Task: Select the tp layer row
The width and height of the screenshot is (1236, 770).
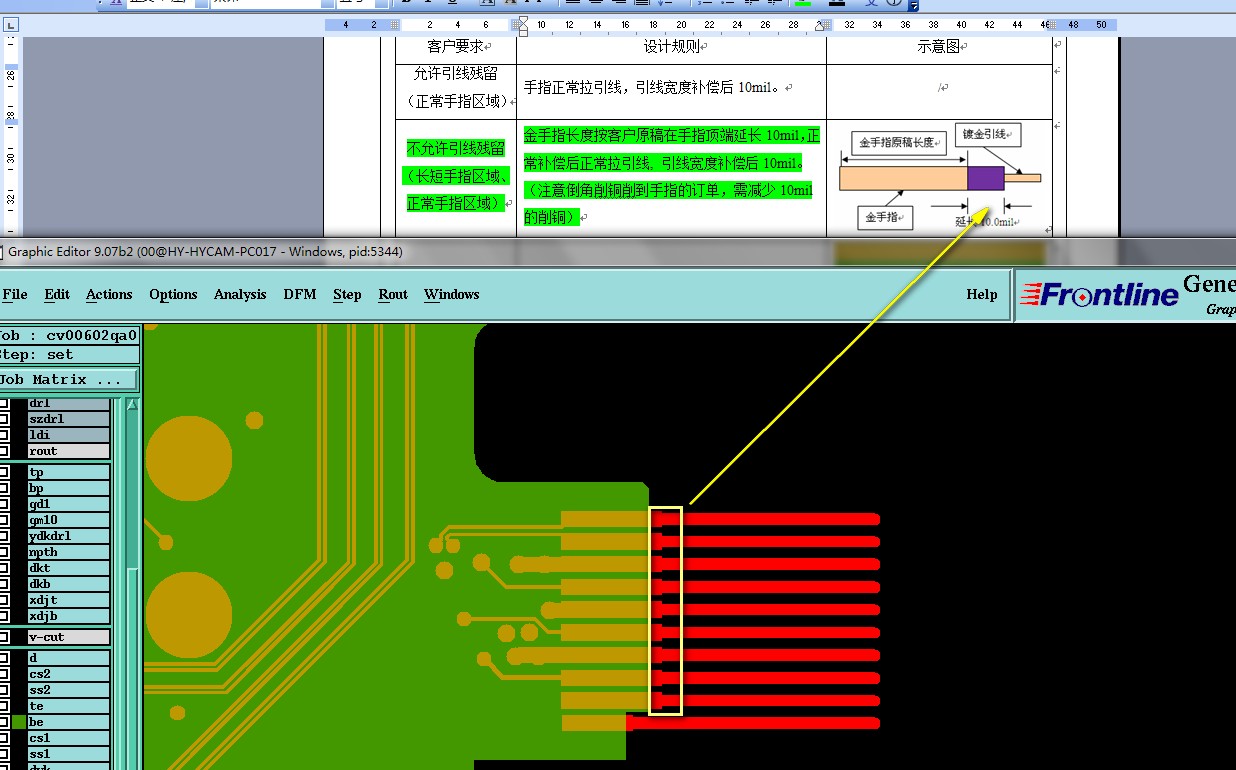Action: point(69,472)
